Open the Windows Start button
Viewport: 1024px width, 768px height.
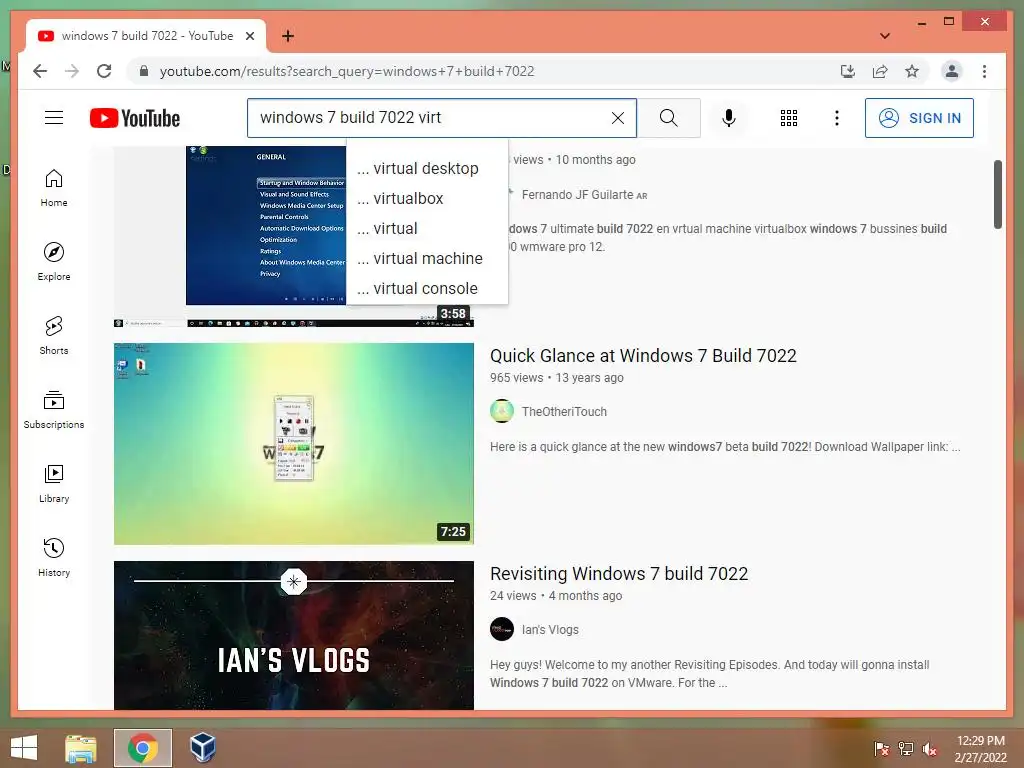tap(24, 748)
